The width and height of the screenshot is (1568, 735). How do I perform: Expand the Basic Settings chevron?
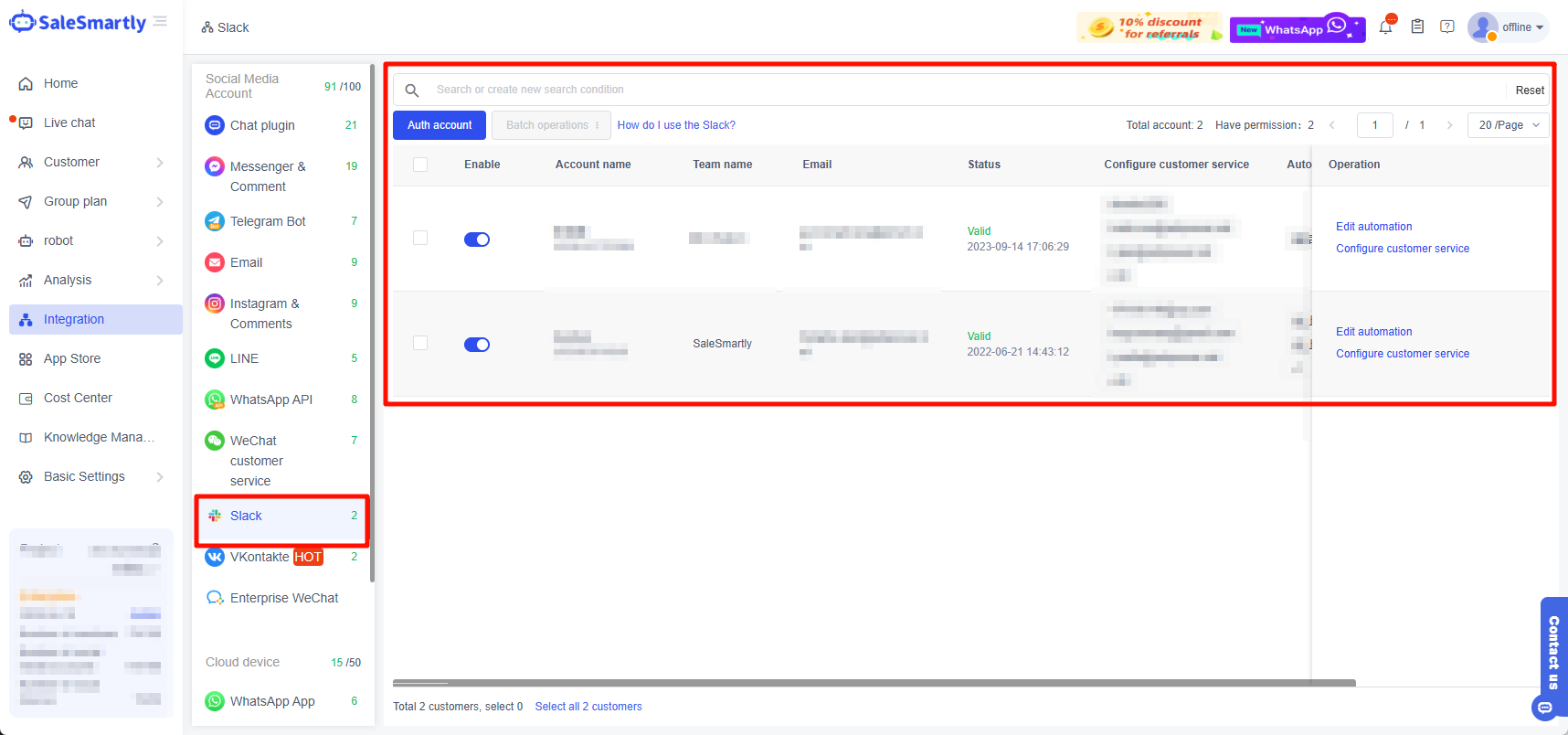[x=160, y=477]
